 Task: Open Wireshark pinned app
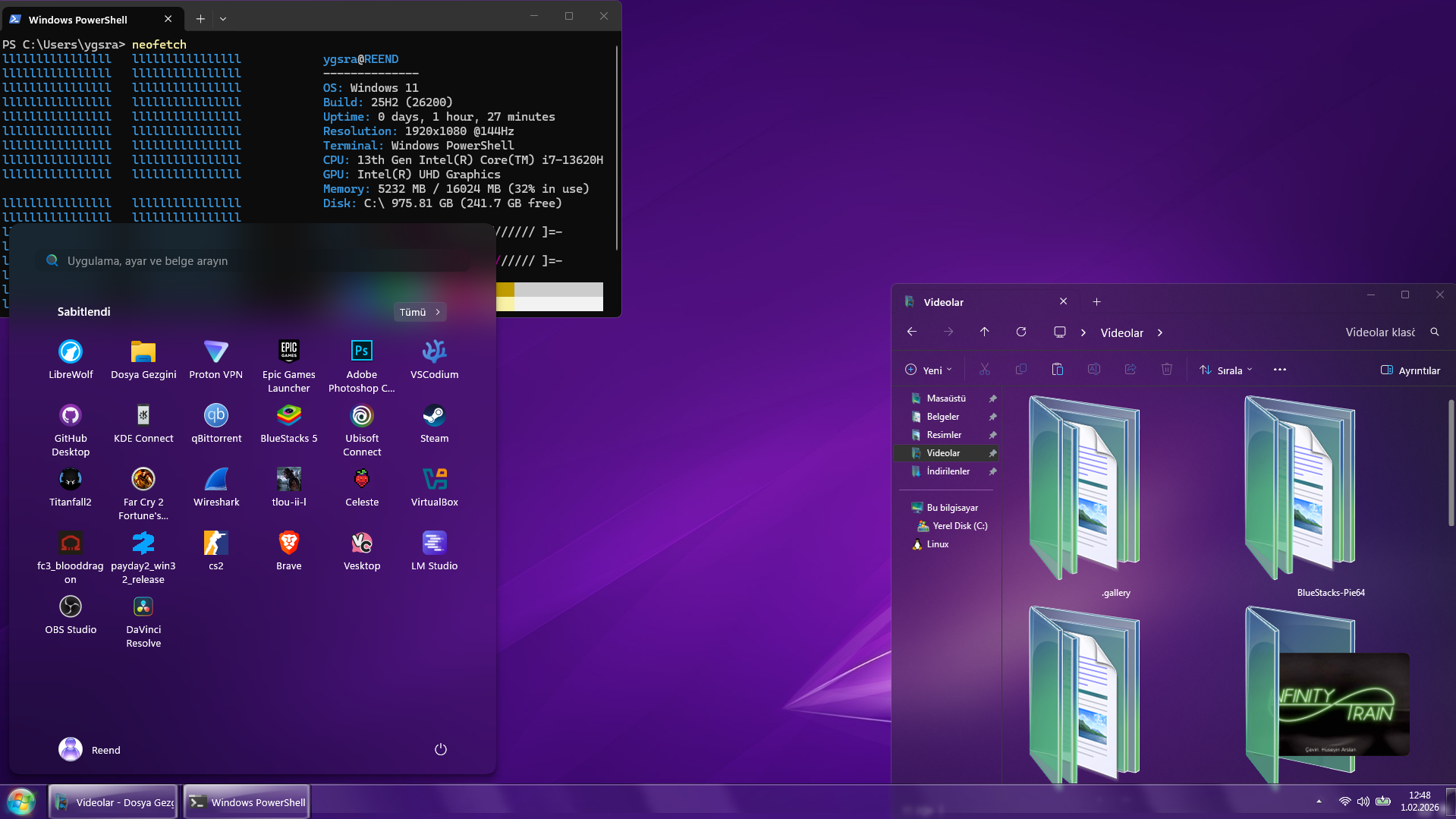tap(216, 487)
